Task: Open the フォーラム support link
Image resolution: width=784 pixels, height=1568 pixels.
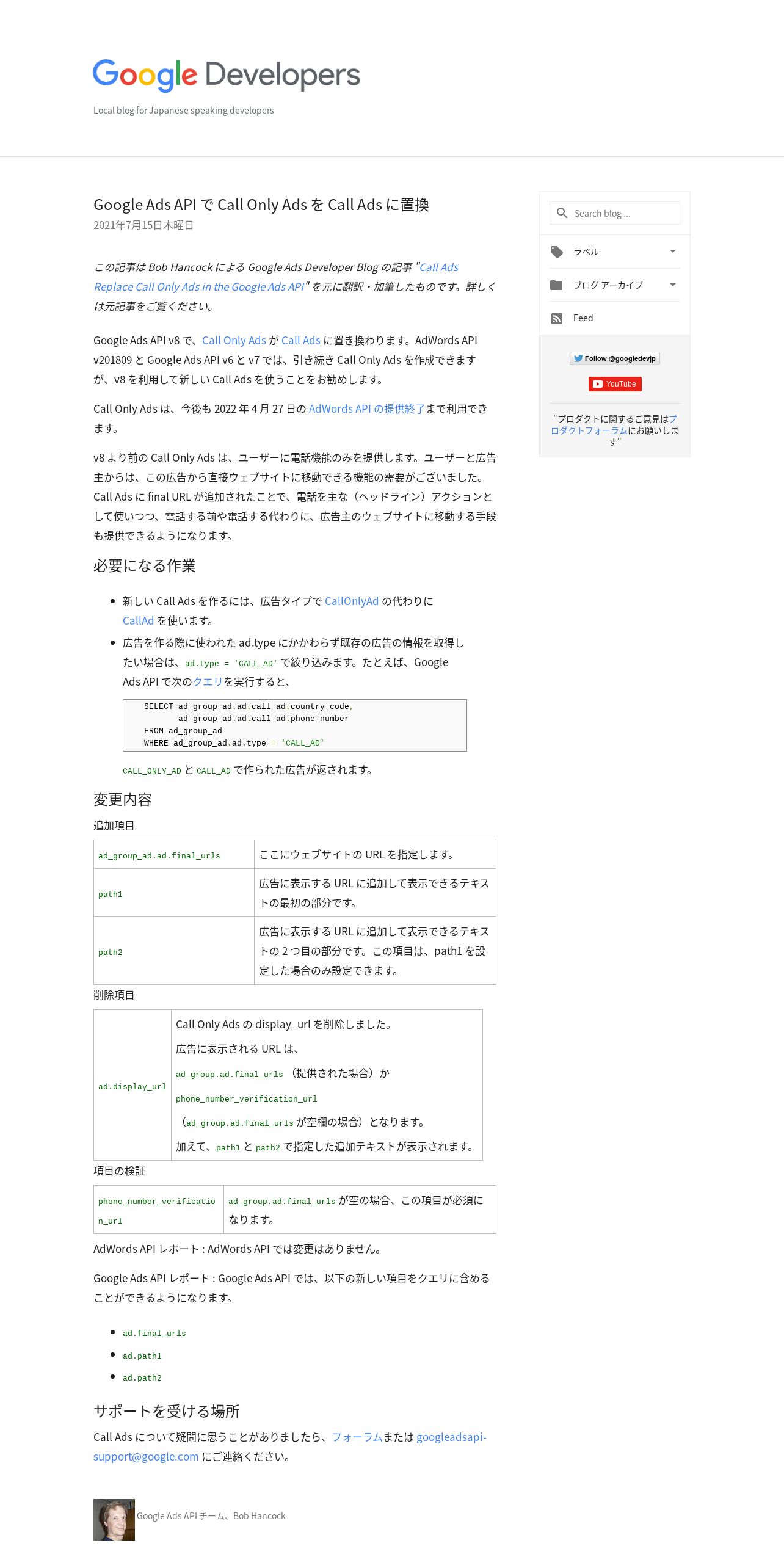Action: click(357, 1437)
